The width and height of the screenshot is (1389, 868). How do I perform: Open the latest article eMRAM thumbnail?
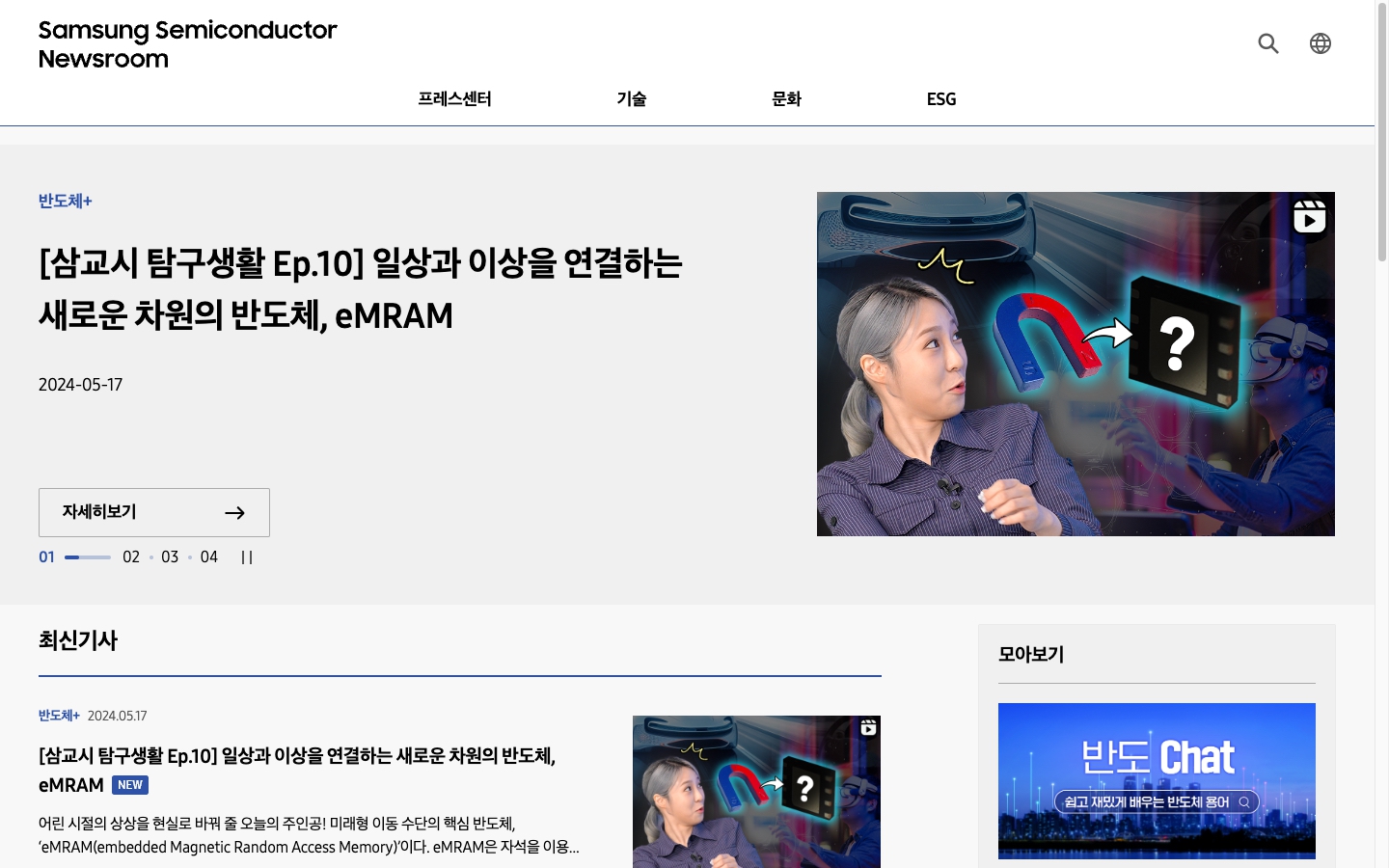[x=756, y=792]
